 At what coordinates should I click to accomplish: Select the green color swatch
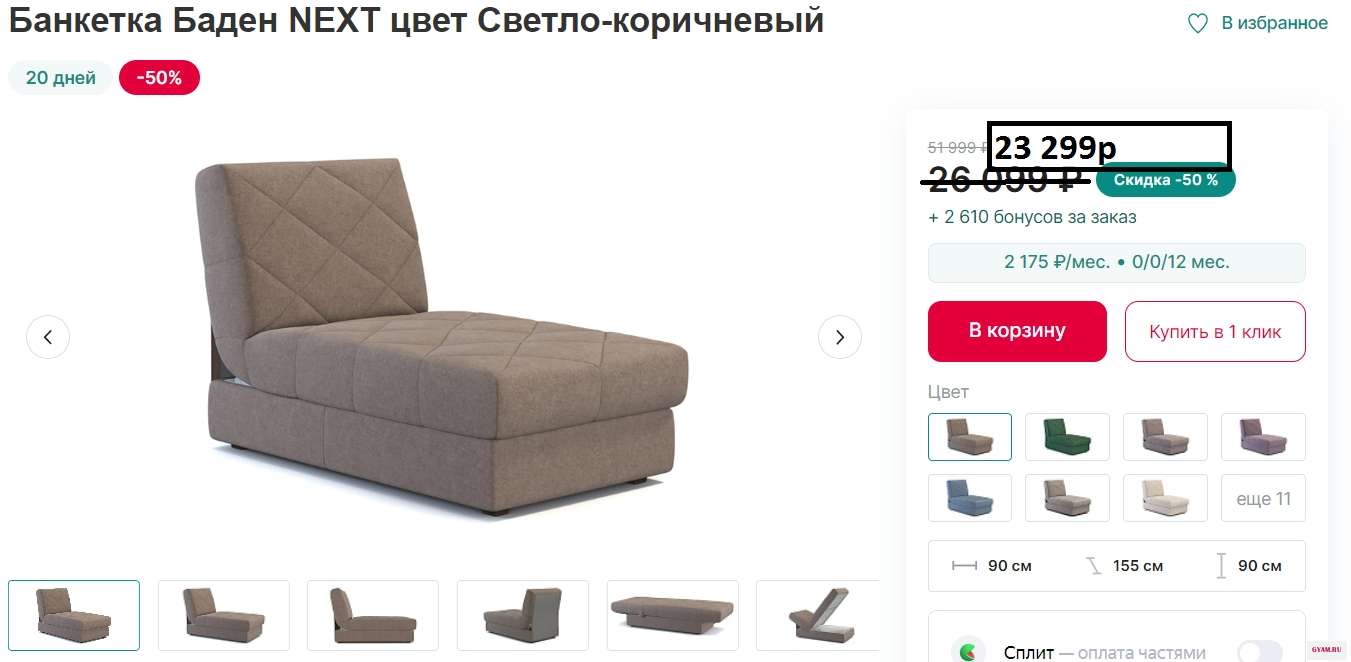click(1067, 437)
